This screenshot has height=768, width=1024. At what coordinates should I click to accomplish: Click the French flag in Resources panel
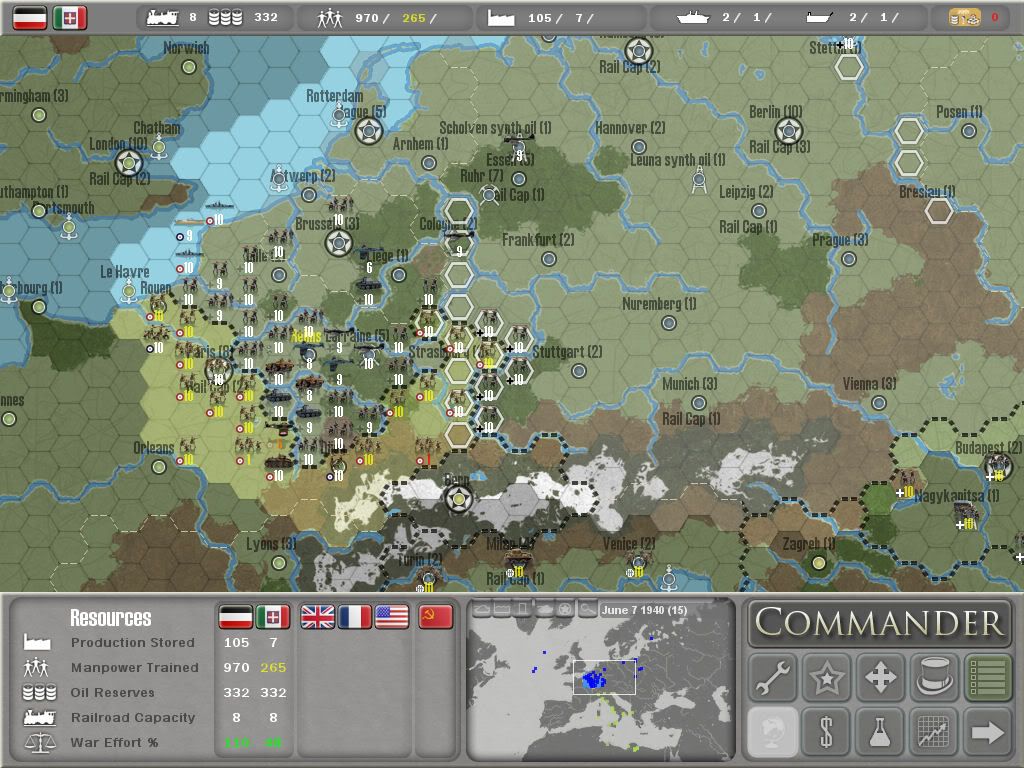click(x=355, y=617)
